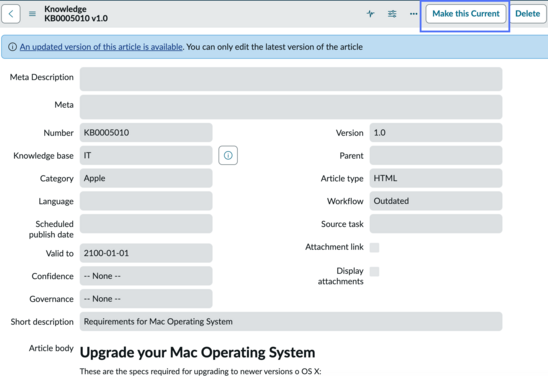The image size is (548, 376).
Task: Click the Meta field
Action: (291, 107)
